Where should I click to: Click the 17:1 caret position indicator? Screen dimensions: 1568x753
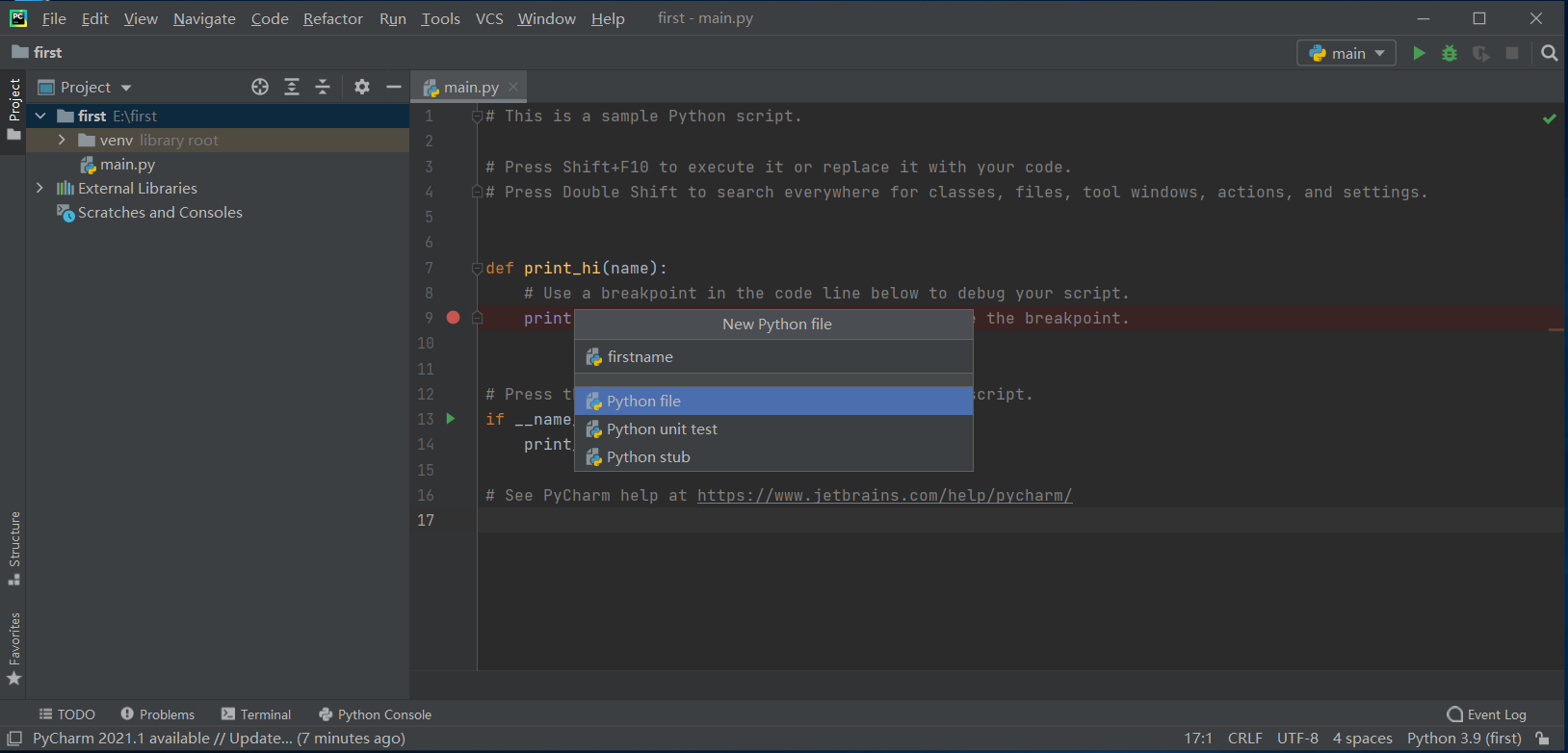[1198, 739]
